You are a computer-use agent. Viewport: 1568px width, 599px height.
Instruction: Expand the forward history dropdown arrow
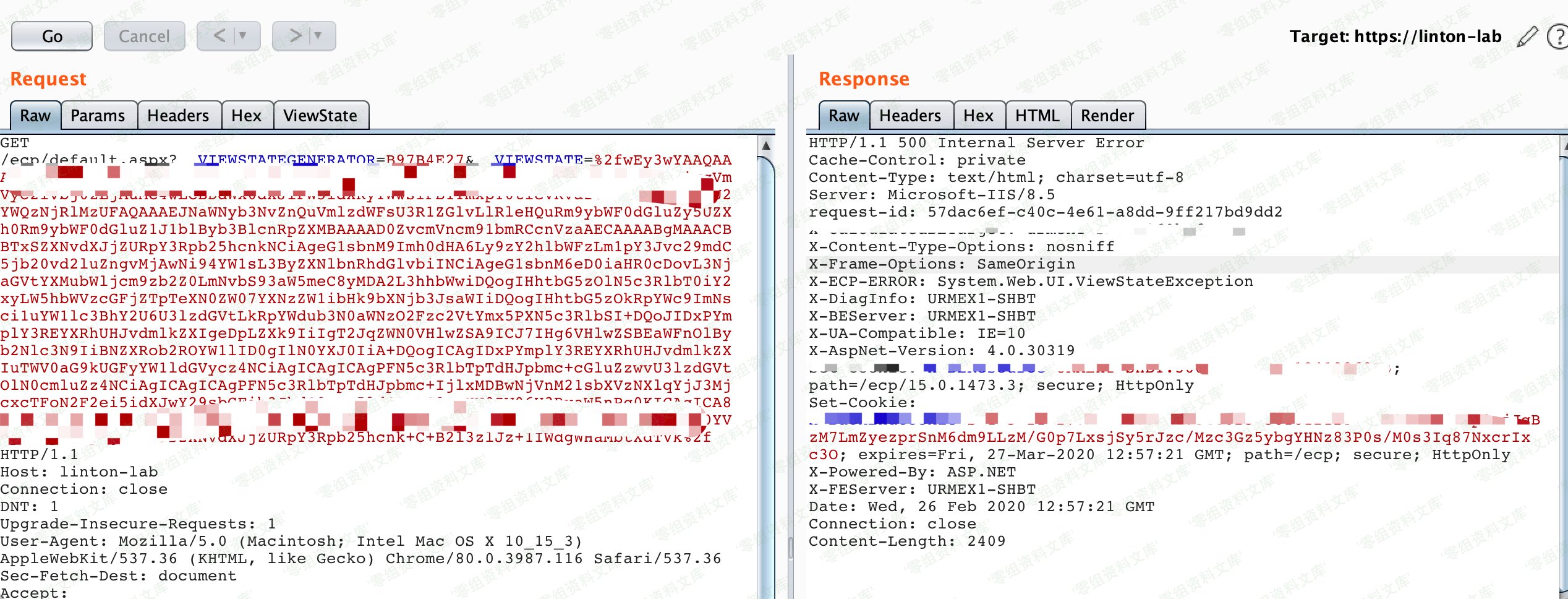(x=318, y=36)
